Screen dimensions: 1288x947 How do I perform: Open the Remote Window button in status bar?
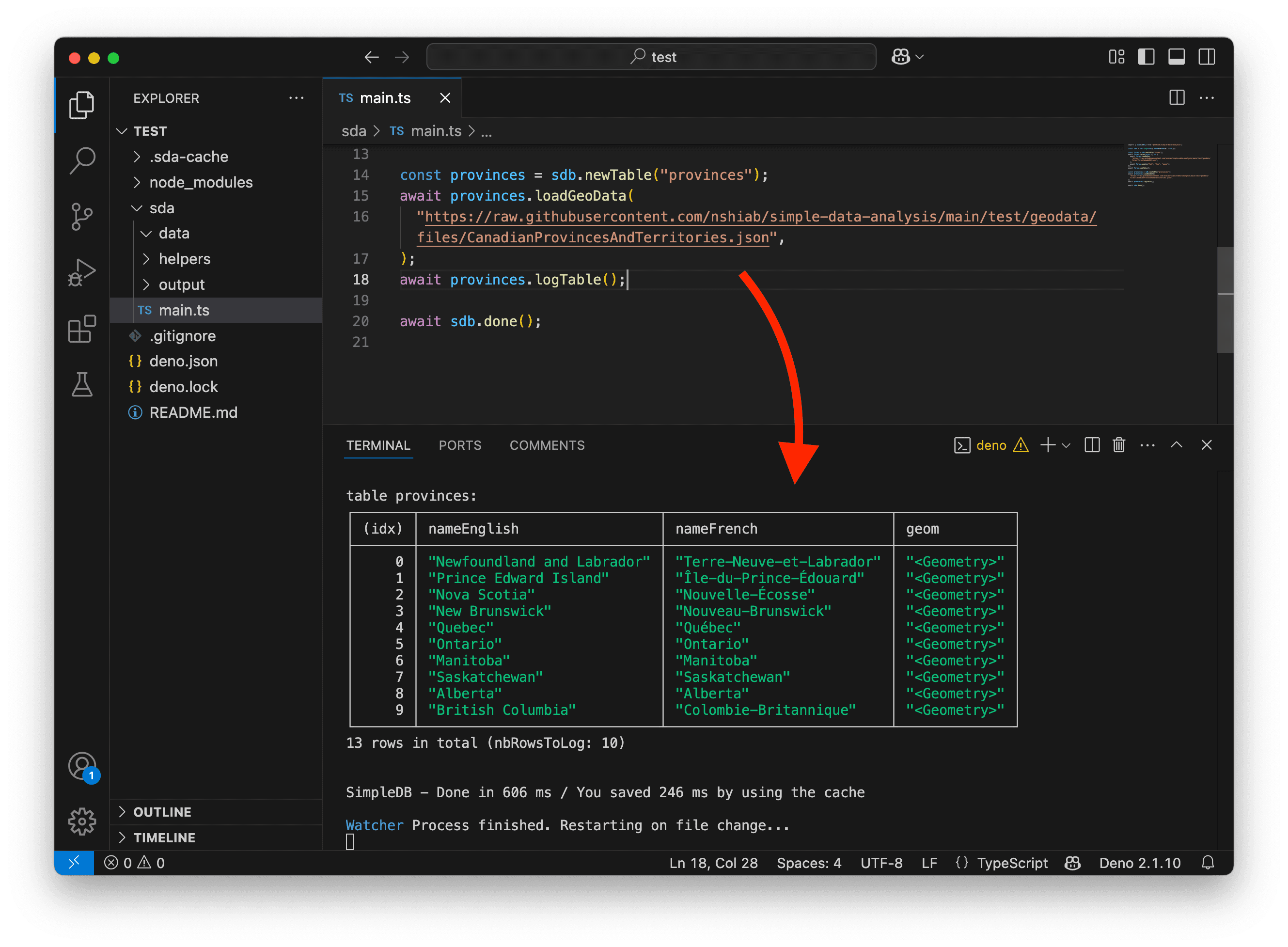(x=74, y=863)
